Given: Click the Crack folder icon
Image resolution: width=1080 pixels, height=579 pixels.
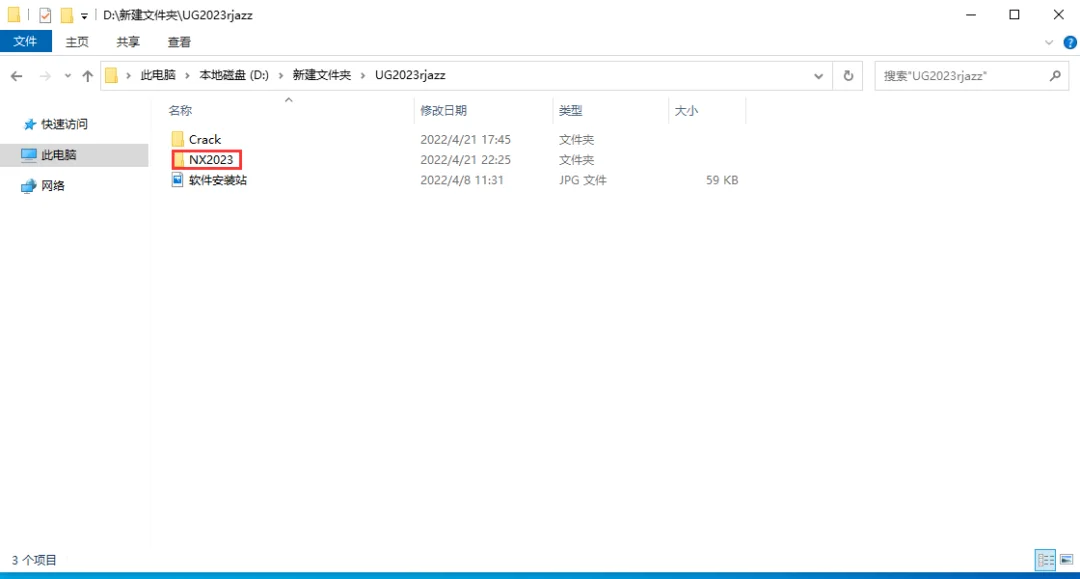Looking at the screenshot, I should coord(178,139).
